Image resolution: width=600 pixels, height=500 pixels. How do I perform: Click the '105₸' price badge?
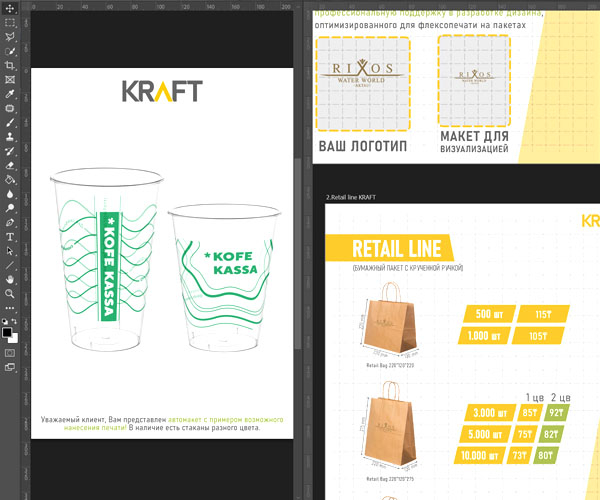(x=538, y=336)
